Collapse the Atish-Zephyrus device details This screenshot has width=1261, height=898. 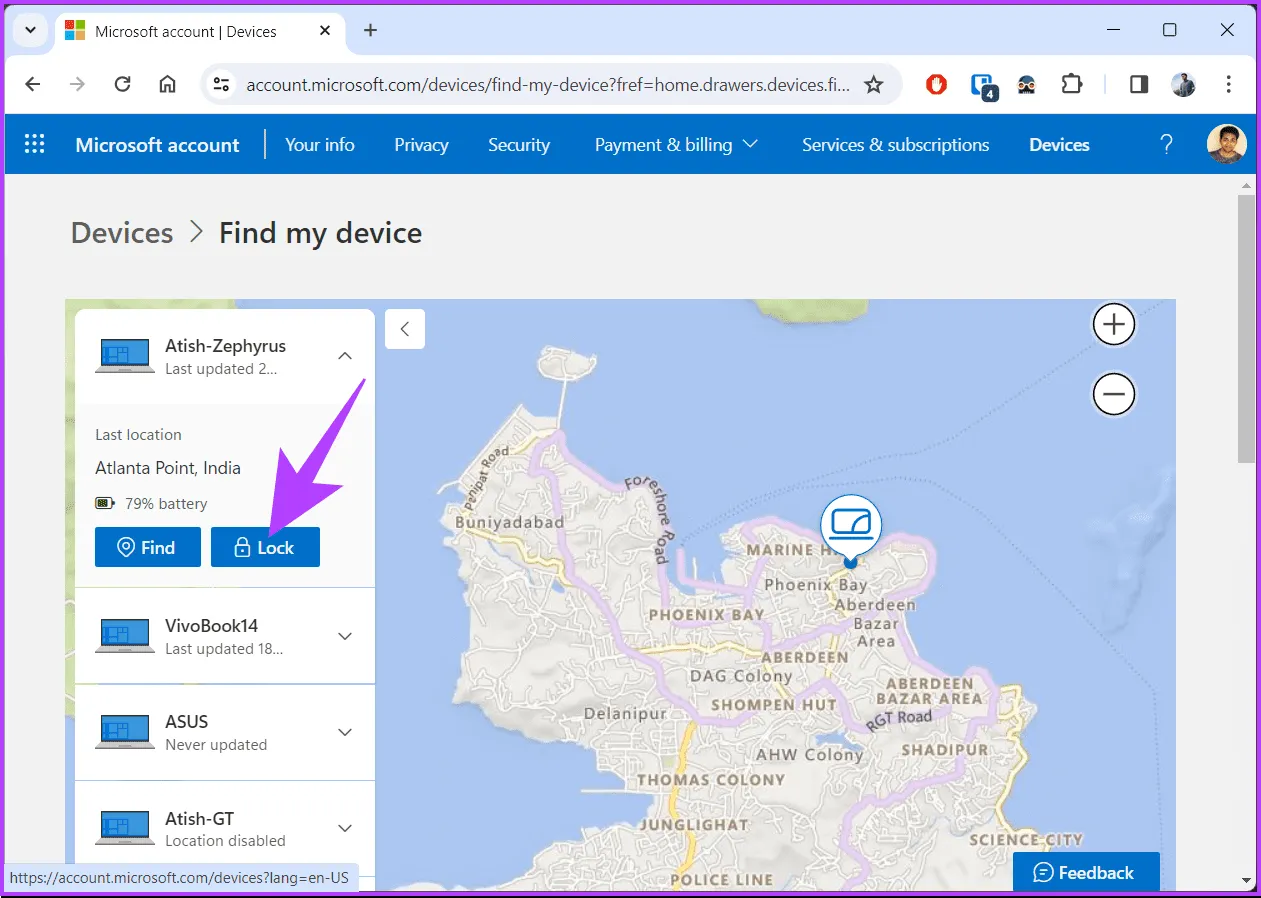(345, 356)
